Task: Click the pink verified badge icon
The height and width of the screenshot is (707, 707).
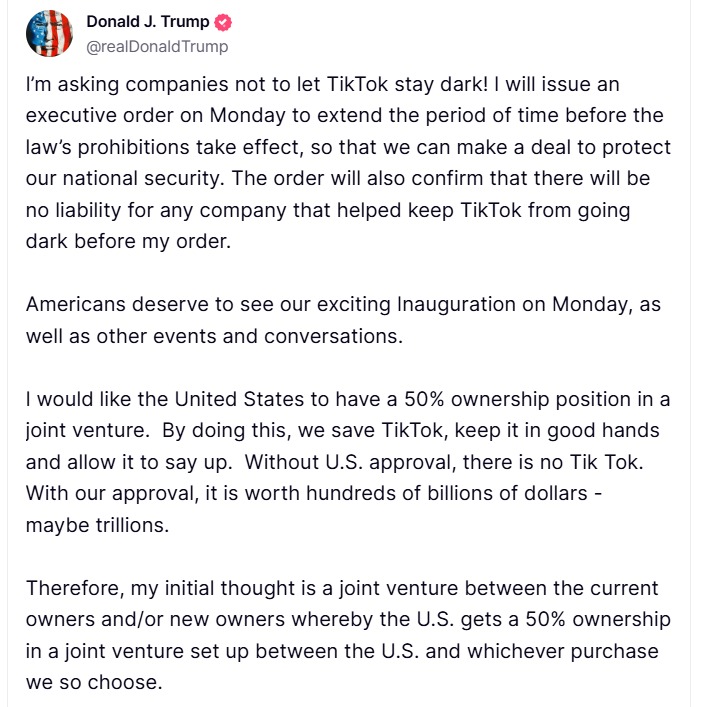Action: coord(223,22)
